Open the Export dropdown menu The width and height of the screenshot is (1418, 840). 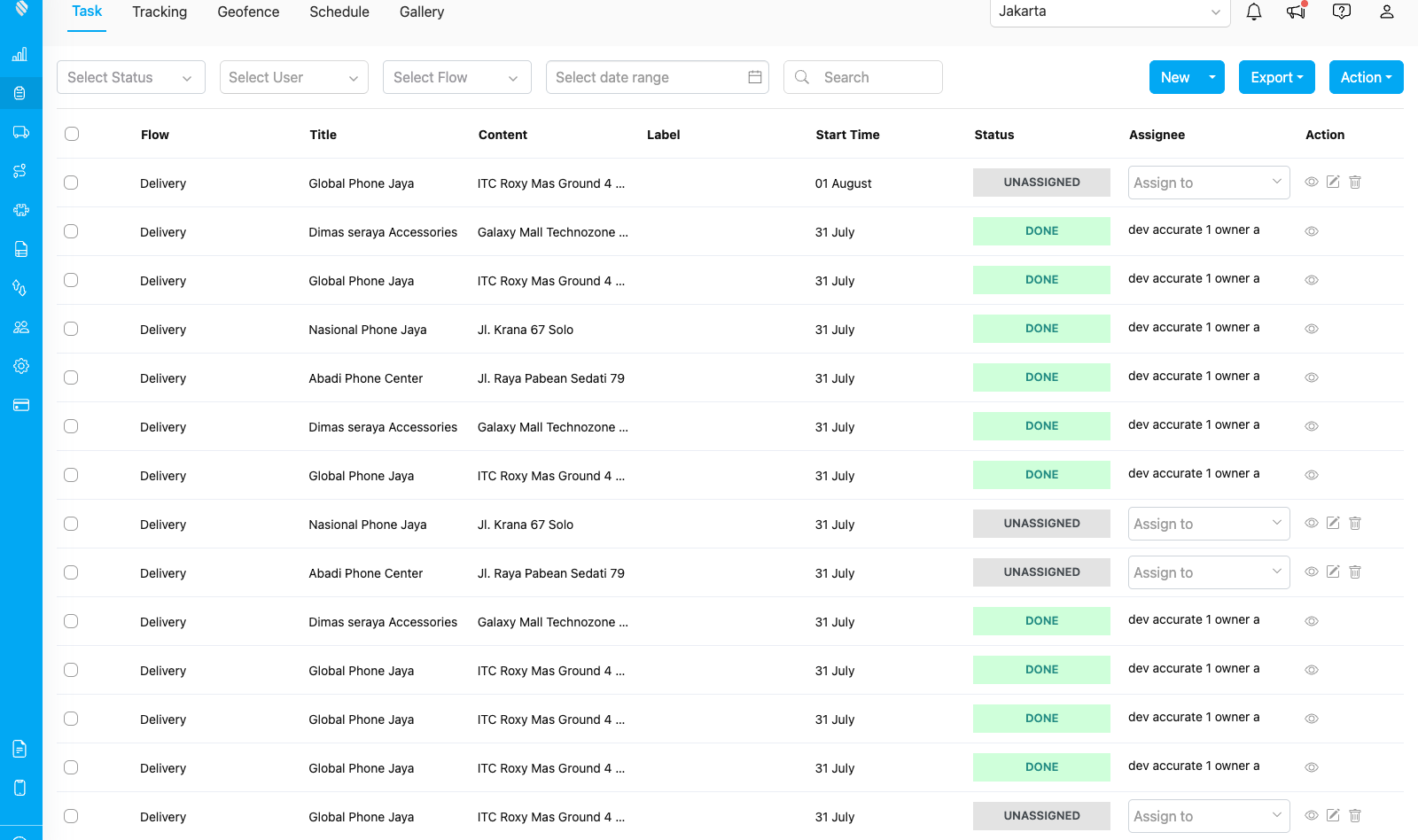coord(1277,77)
